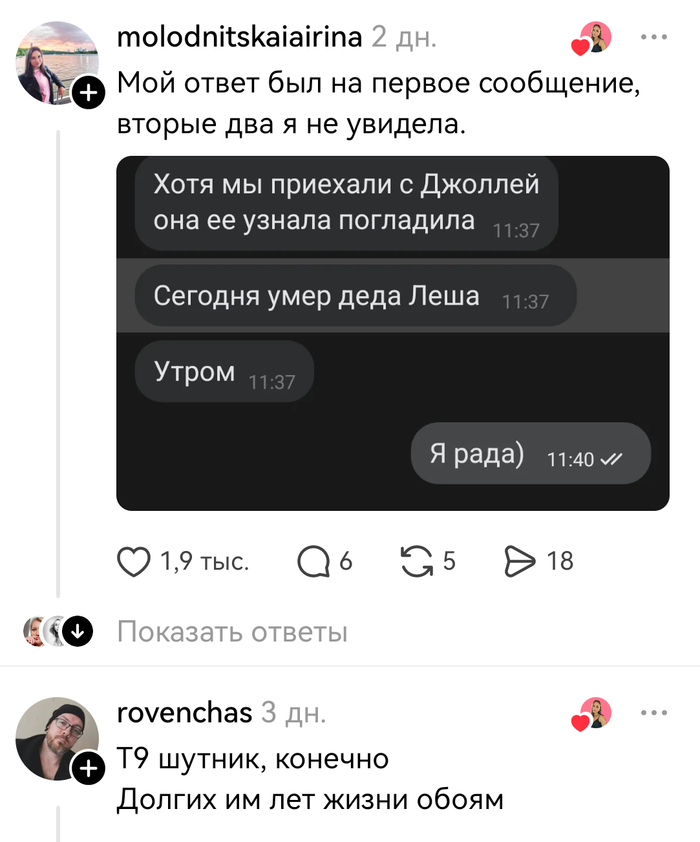Follow rovenchas using plus badge
This screenshot has width=700, height=842.
[89, 768]
